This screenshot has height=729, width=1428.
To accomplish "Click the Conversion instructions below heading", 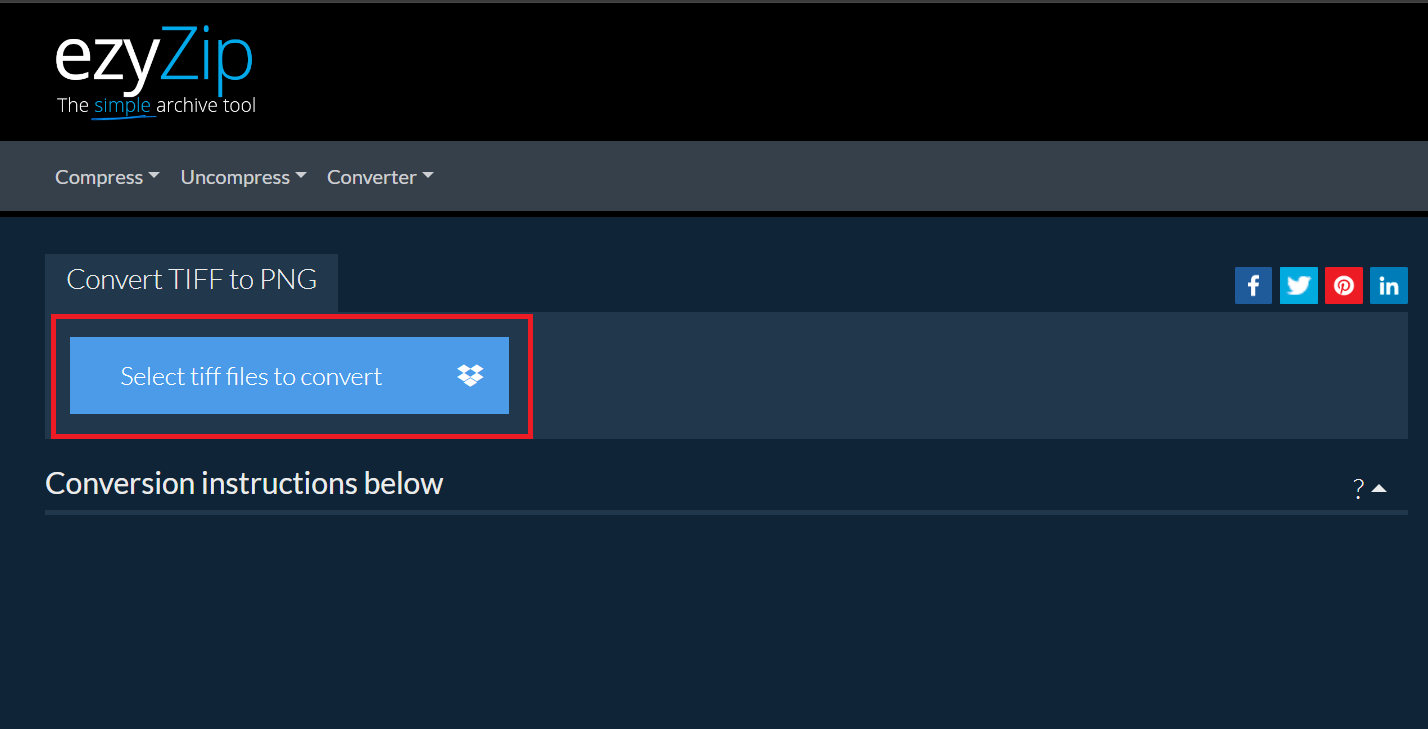I will point(244,484).
